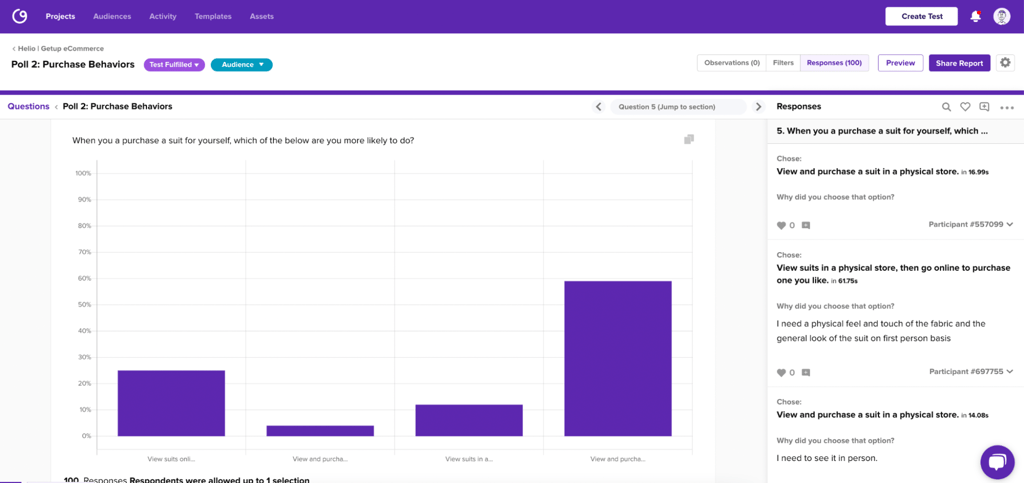Click the 100% y-axis label
Viewport: 1024px width, 483px height.
tap(83, 174)
